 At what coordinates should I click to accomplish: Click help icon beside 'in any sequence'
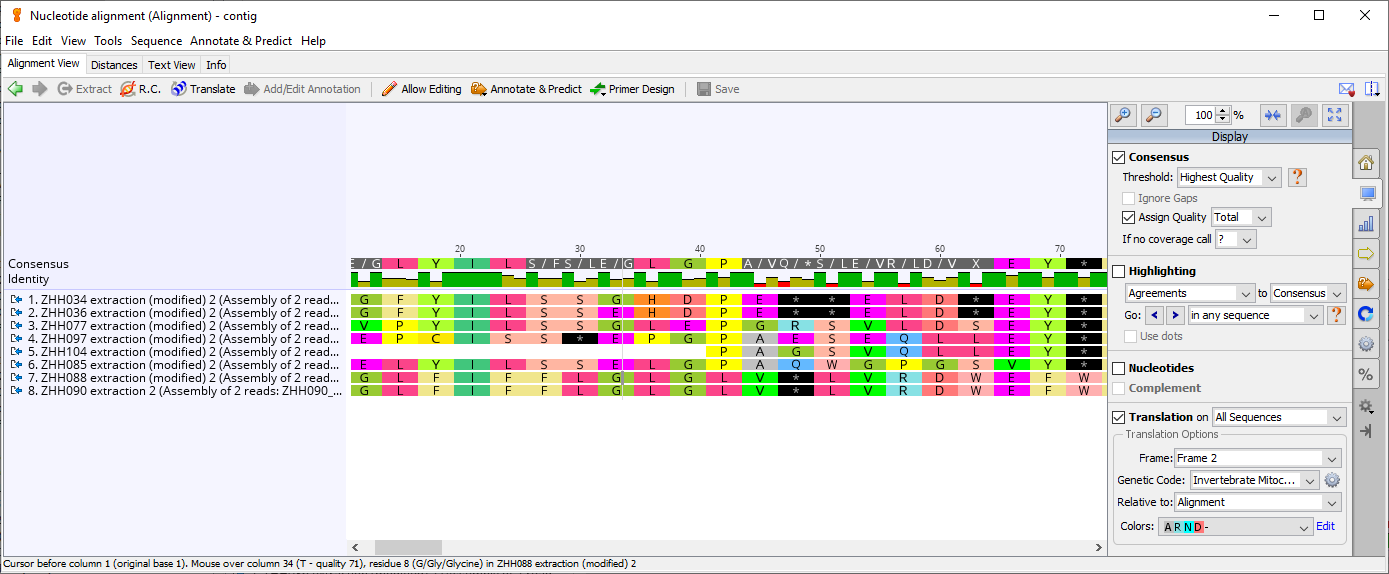tap(1335, 315)
